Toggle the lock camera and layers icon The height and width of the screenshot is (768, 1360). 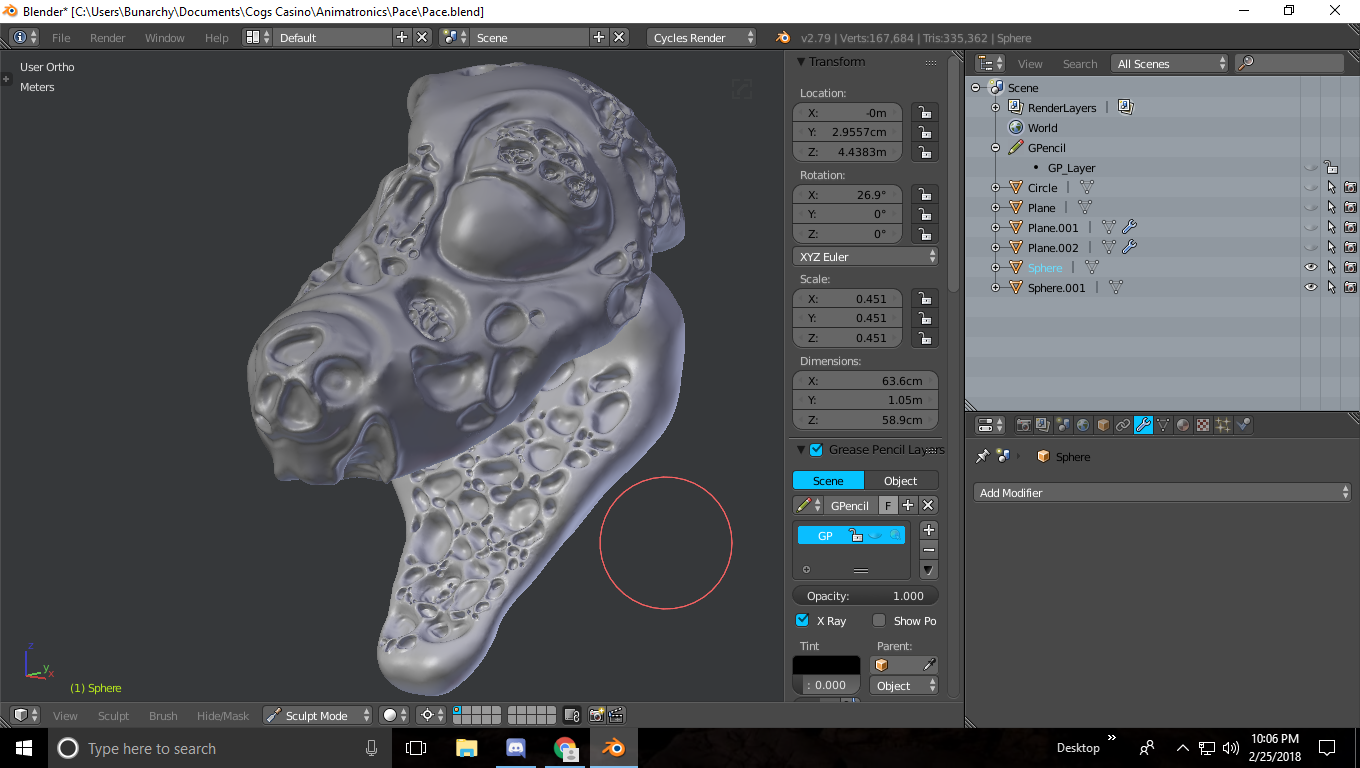click(571, 715)
